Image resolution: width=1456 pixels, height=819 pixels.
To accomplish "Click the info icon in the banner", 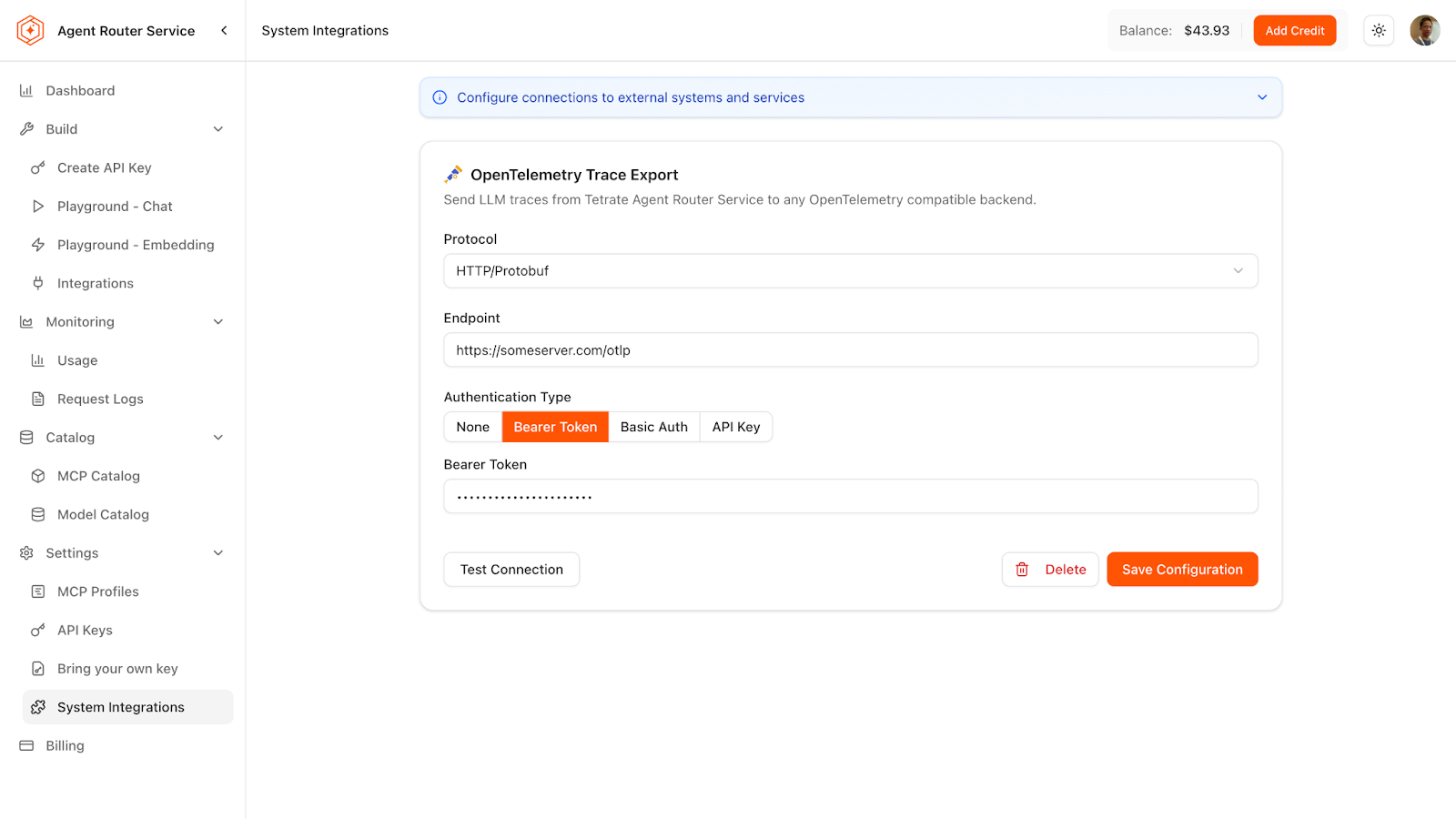I will (x=440, y=97).
